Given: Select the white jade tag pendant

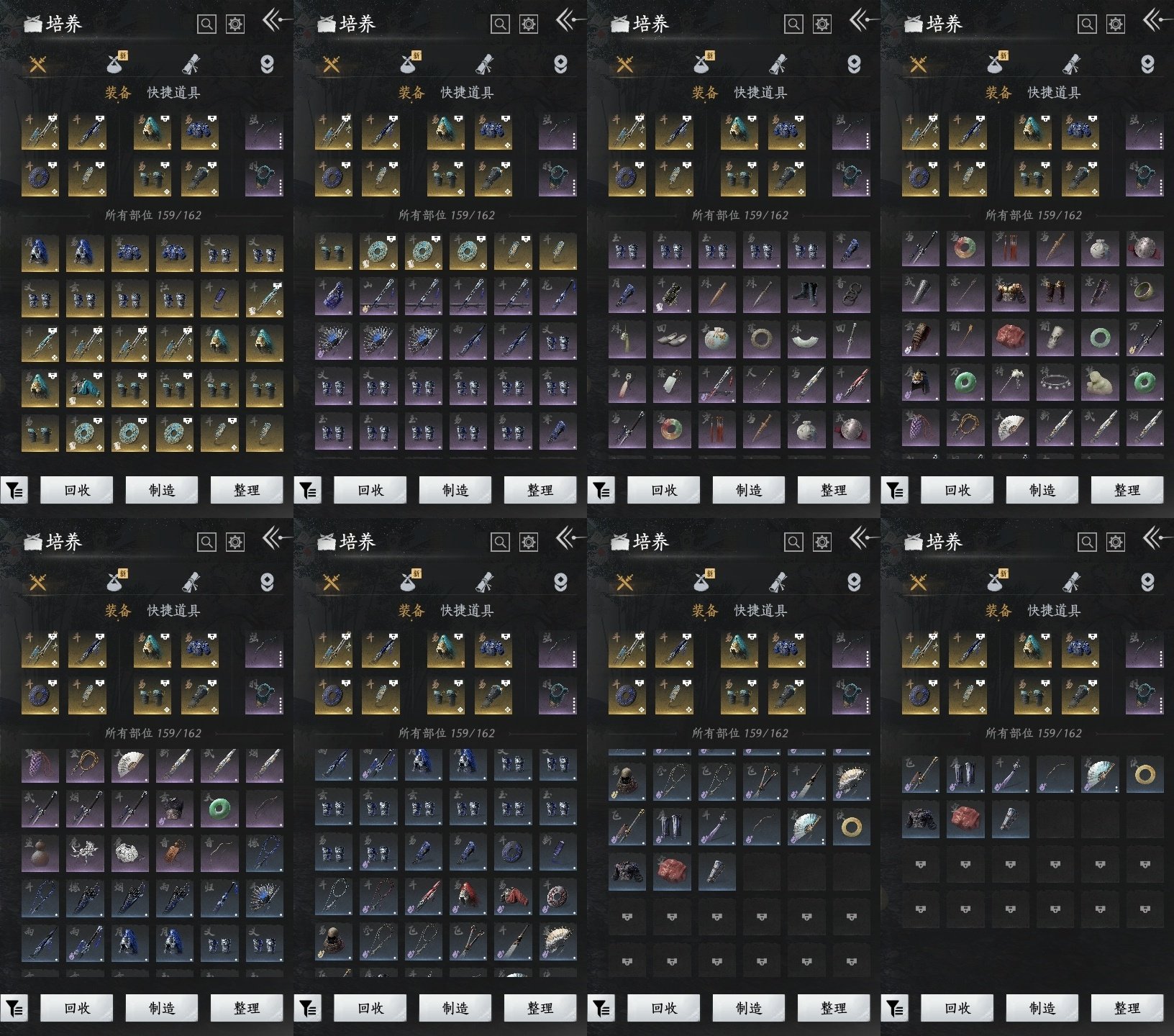Looking at the screenshot, I should tap(673, 384).
